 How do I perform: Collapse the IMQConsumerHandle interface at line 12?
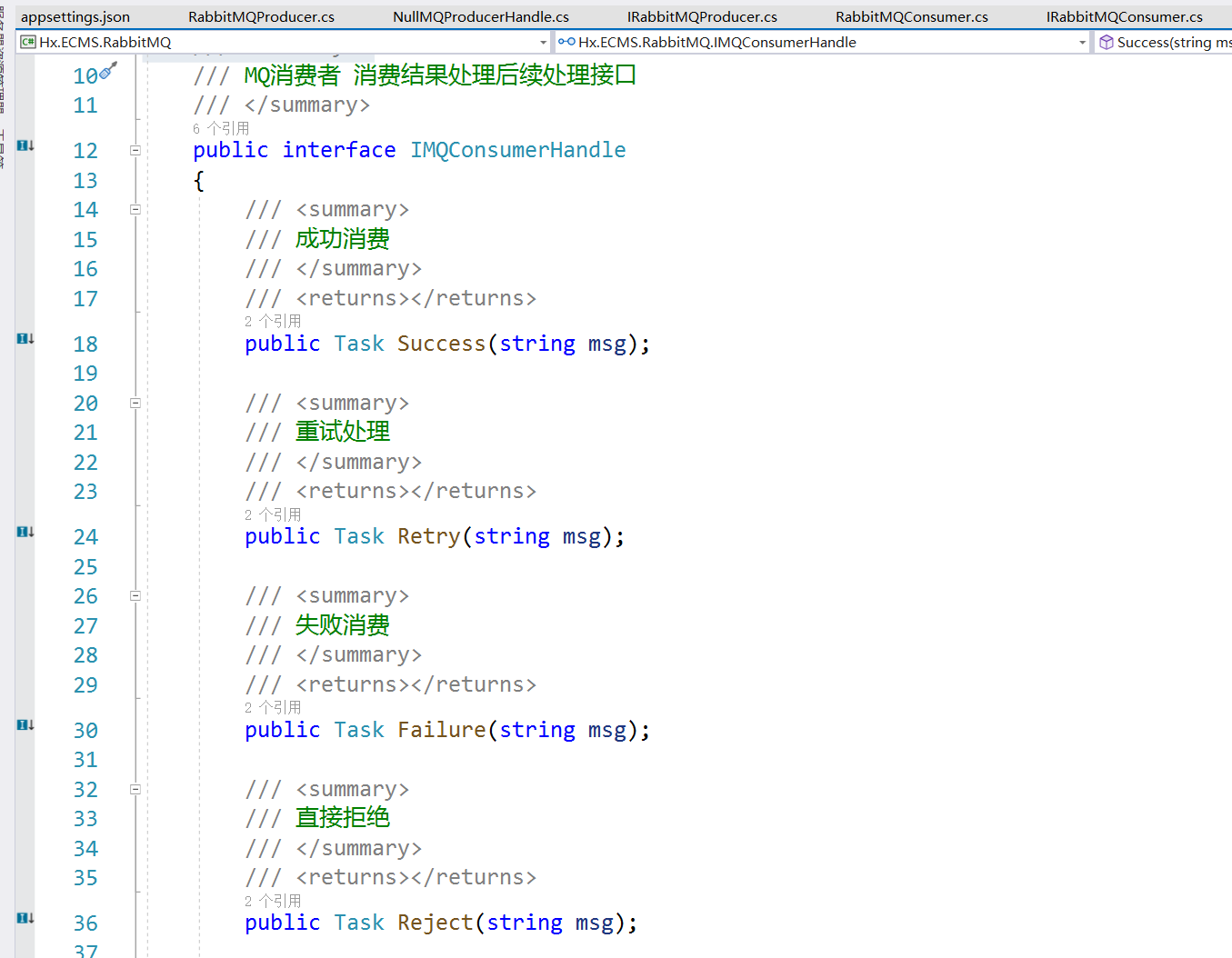click(x=135, y=150)
